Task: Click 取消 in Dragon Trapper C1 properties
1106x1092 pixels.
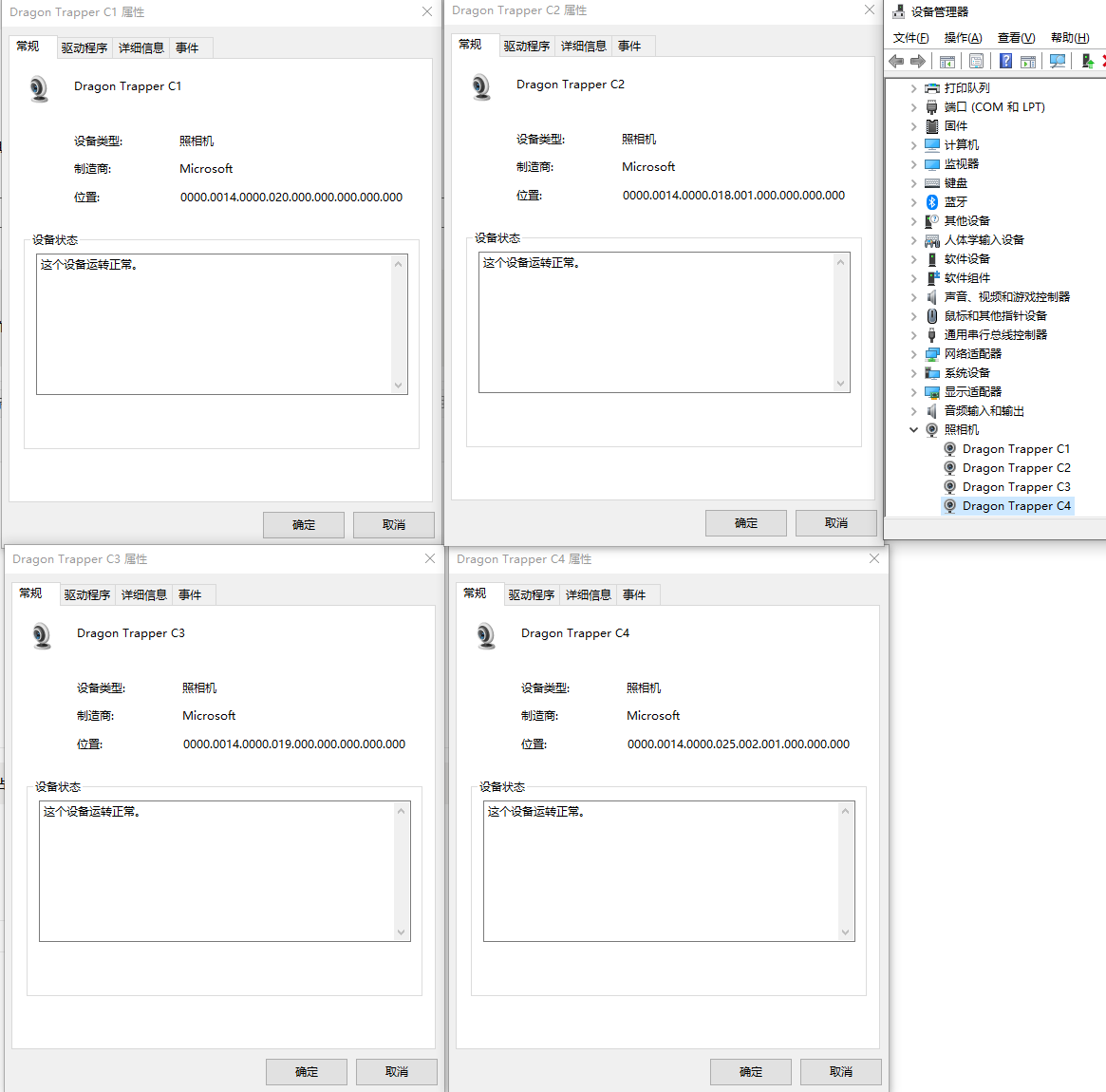Action: point(394,525)
